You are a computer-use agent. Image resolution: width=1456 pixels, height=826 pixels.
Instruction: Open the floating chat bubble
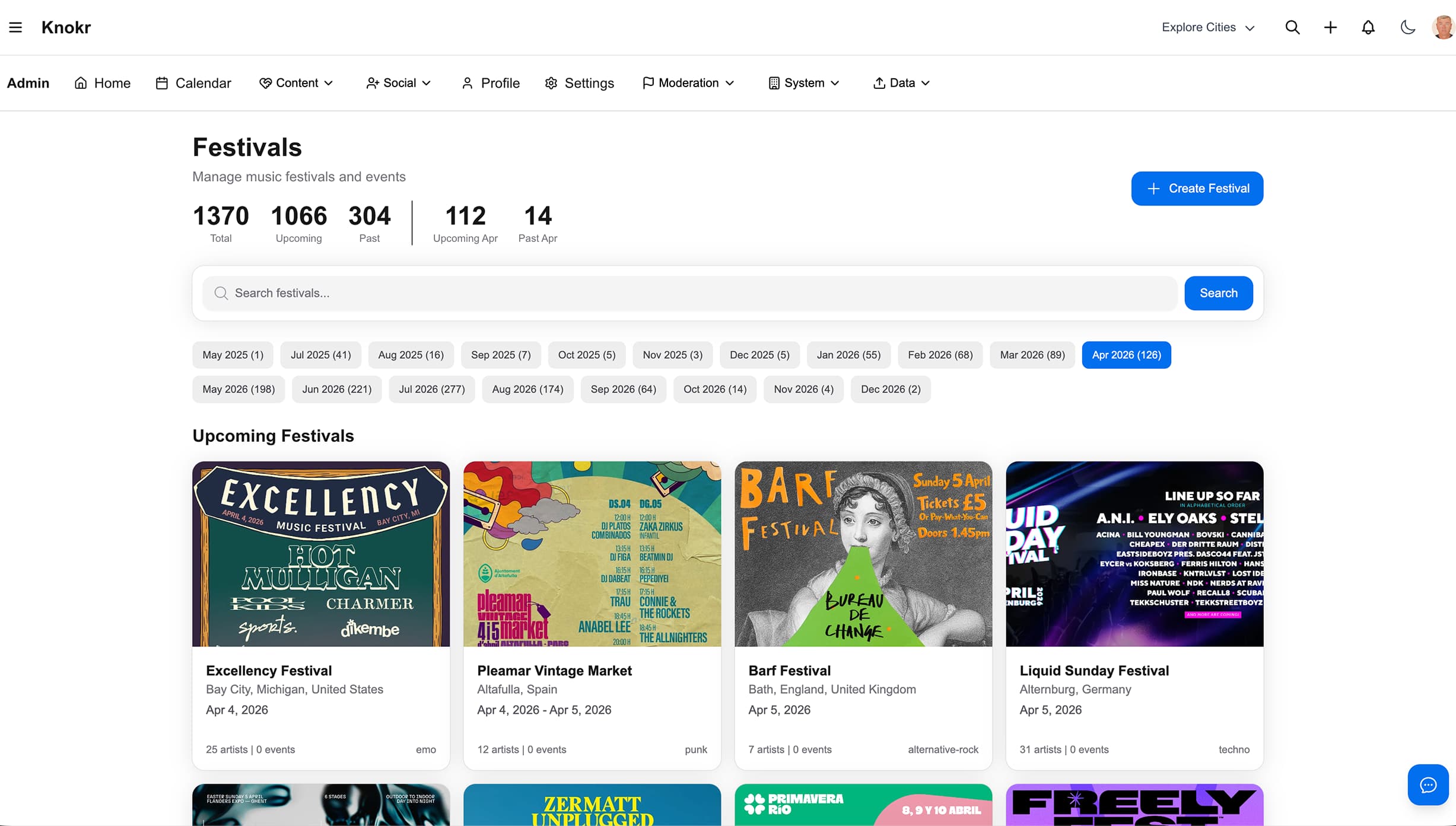click(x=1428, y=784)
